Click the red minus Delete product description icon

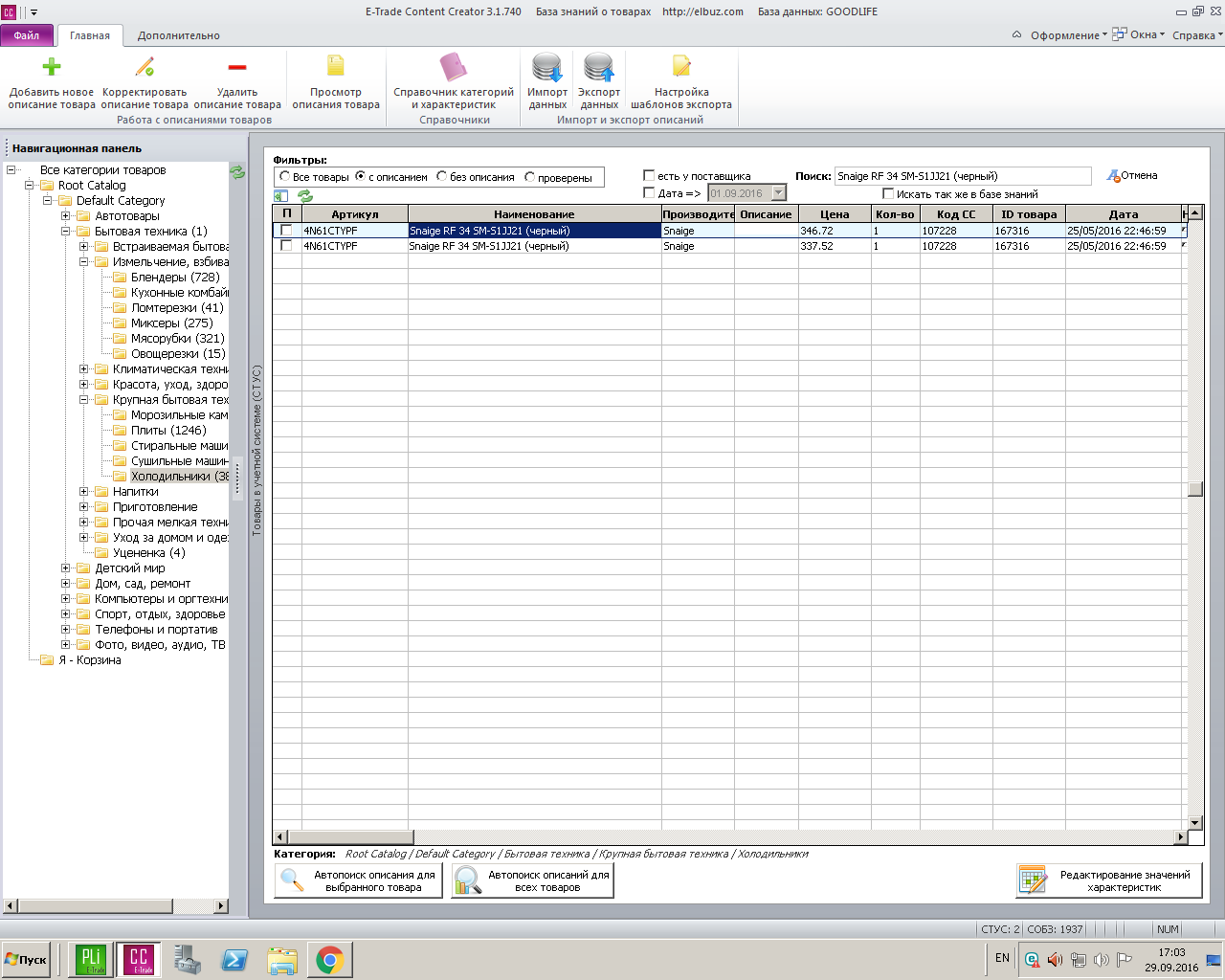(x=237, y=66)
